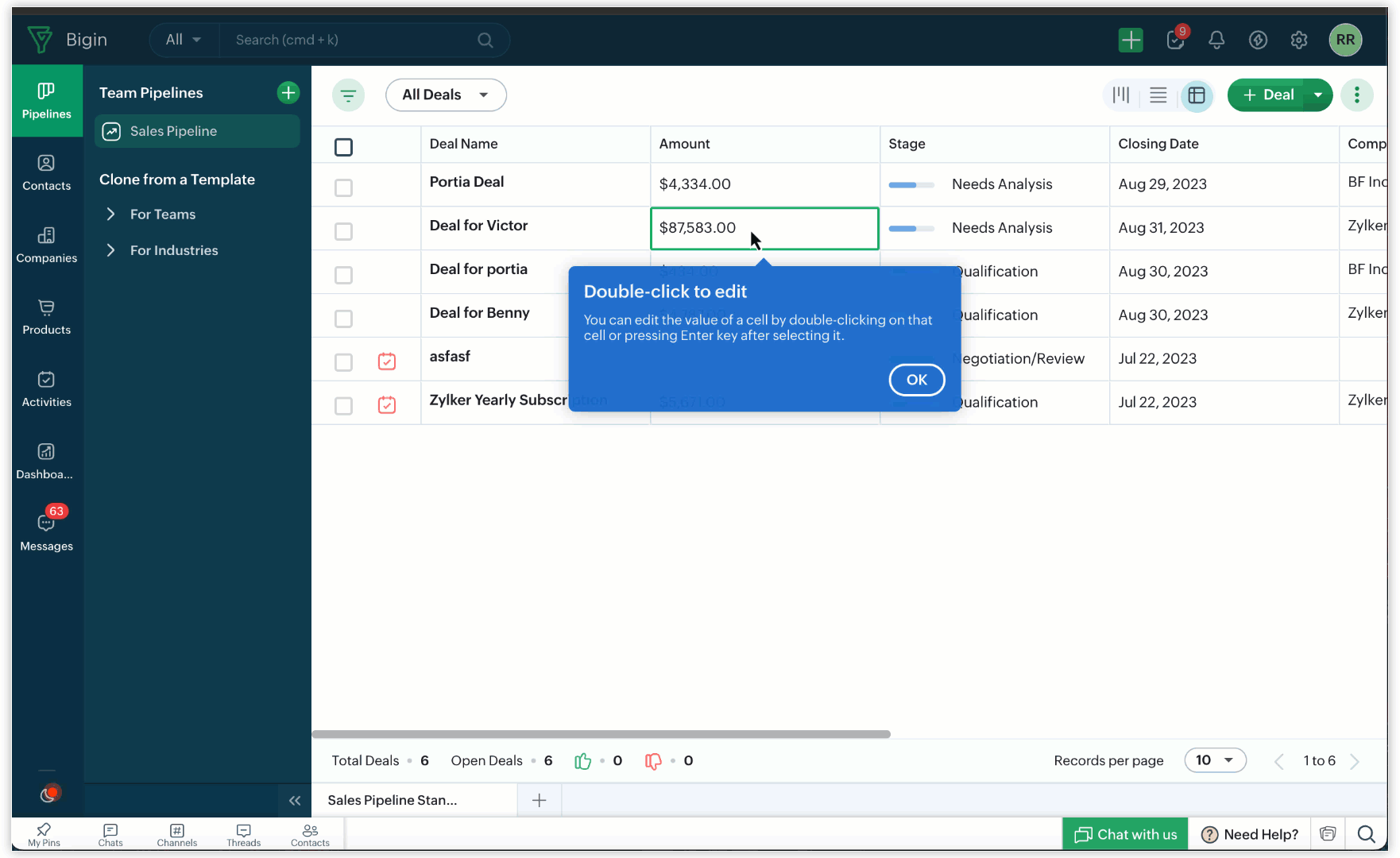Image resolution: width=1400 pixels, height=858 pixels.
Task: Click the Bigin logo icon
Action: 40,40
